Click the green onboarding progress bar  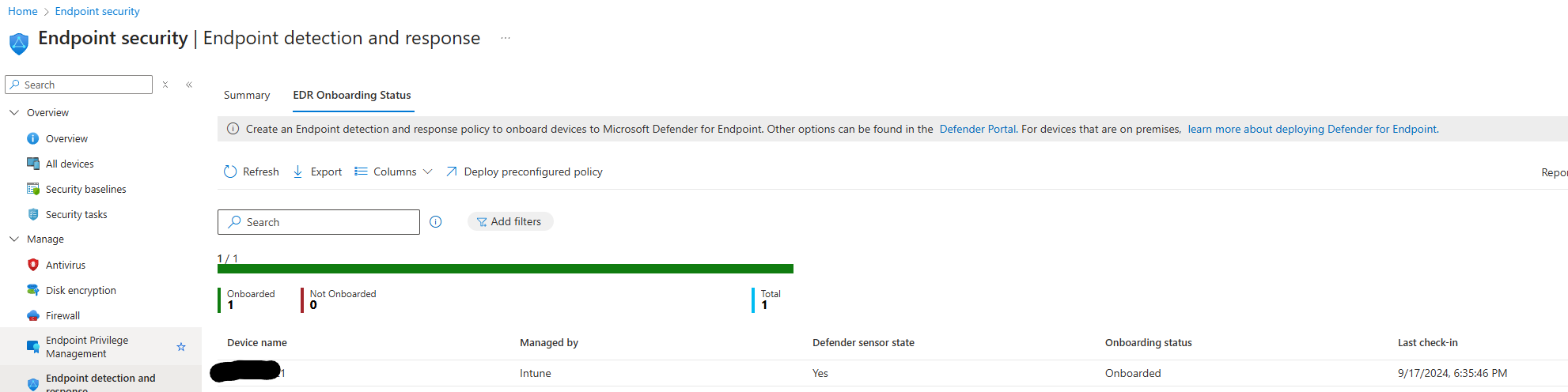coord(506,269)
